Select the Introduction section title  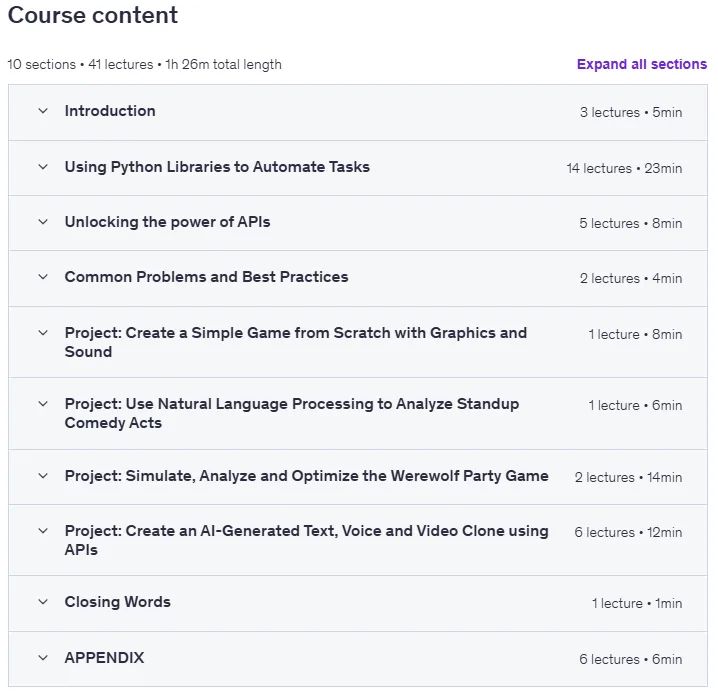[x=110, y=111]
